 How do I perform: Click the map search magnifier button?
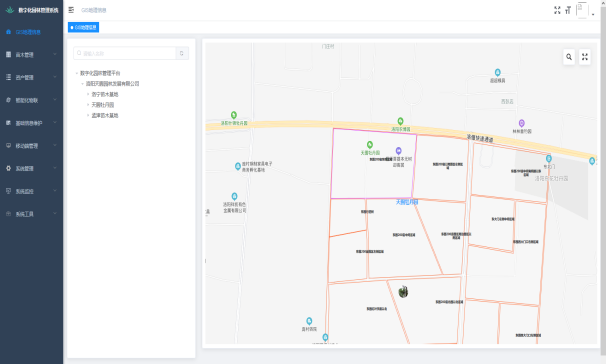click(x=569, y=57)
